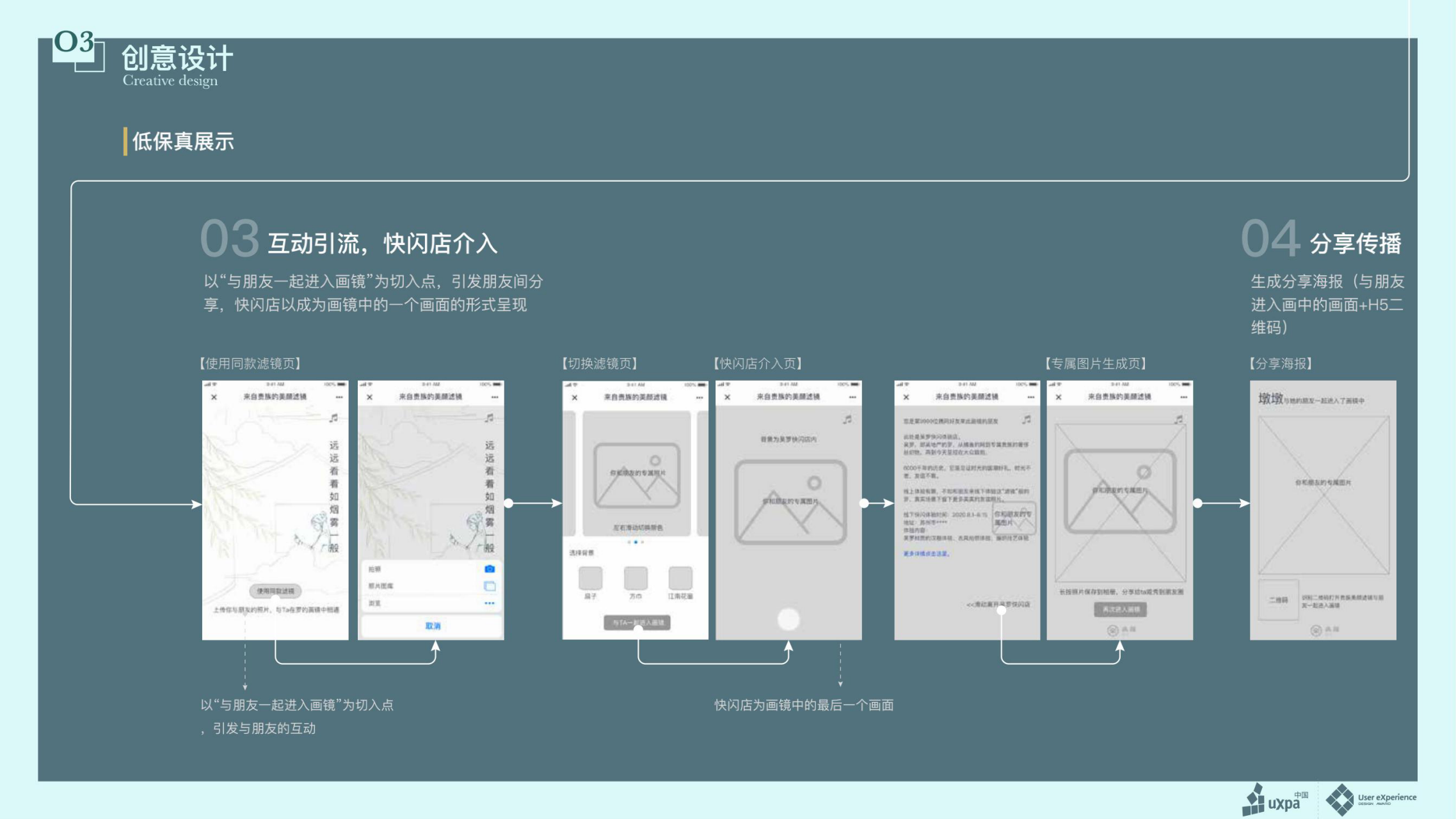
Task: Click the blue camera icon beside 拍照
Action: [x=490, y=569]
